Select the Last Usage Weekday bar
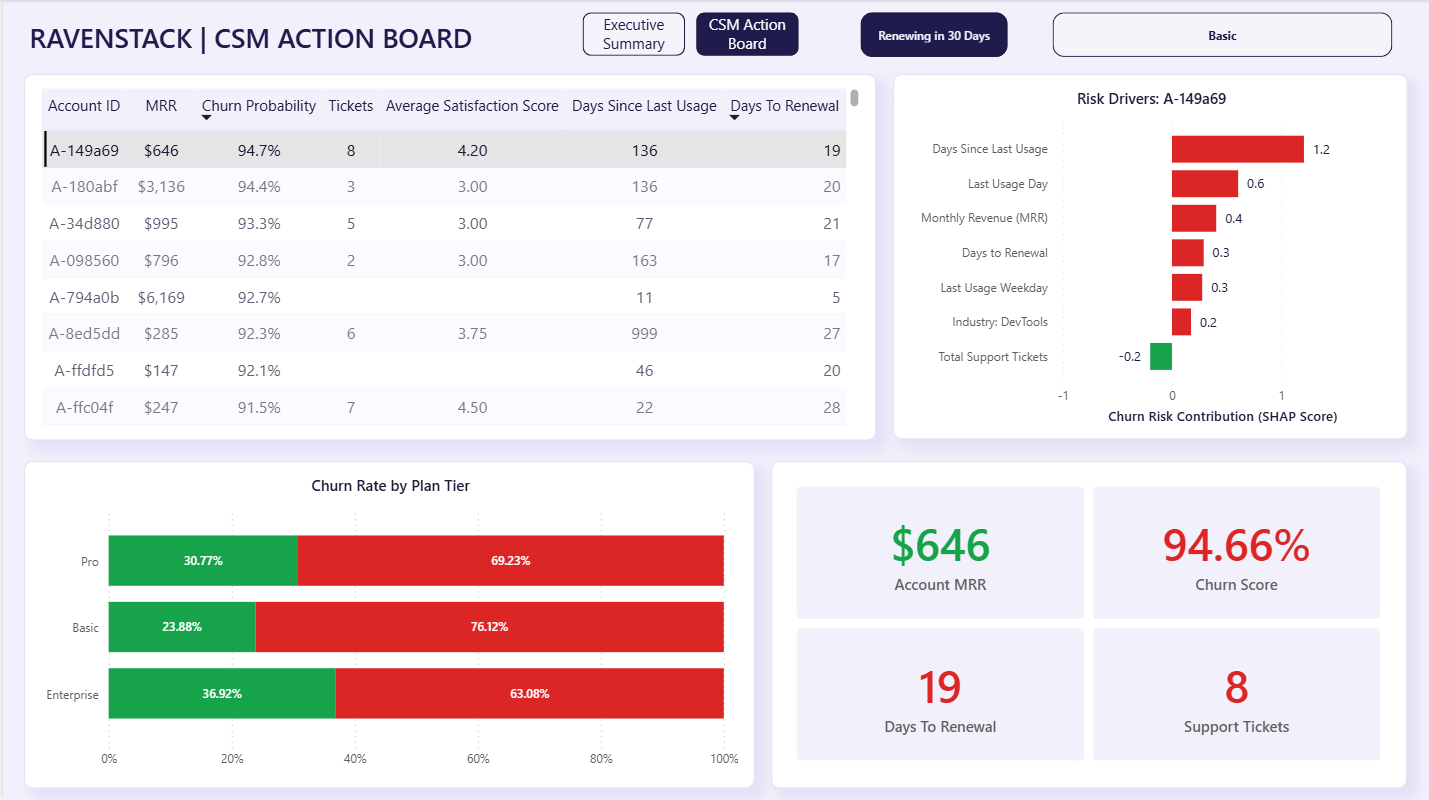Image resolution: width=1429 pixels, height=800 pixels. 1187,287
